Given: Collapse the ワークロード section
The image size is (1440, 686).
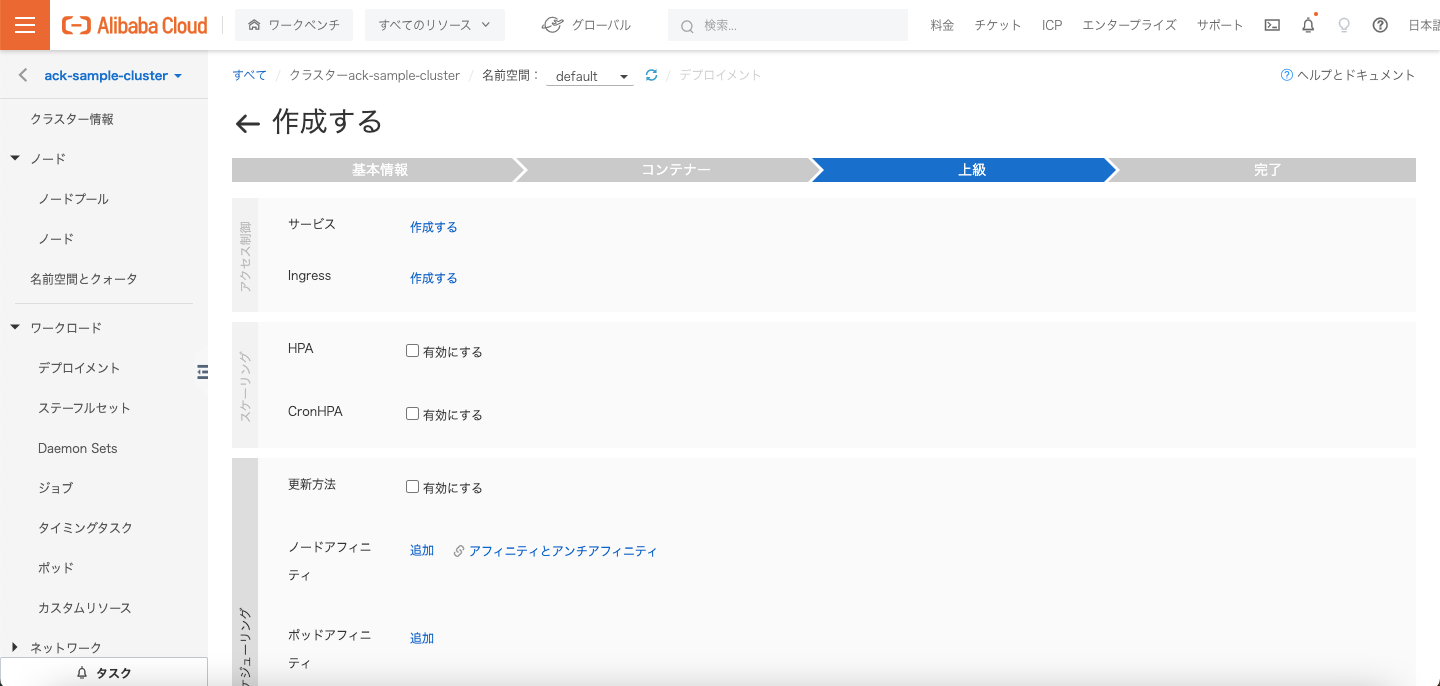Looking at the screenshot, I should click(16, 328).
